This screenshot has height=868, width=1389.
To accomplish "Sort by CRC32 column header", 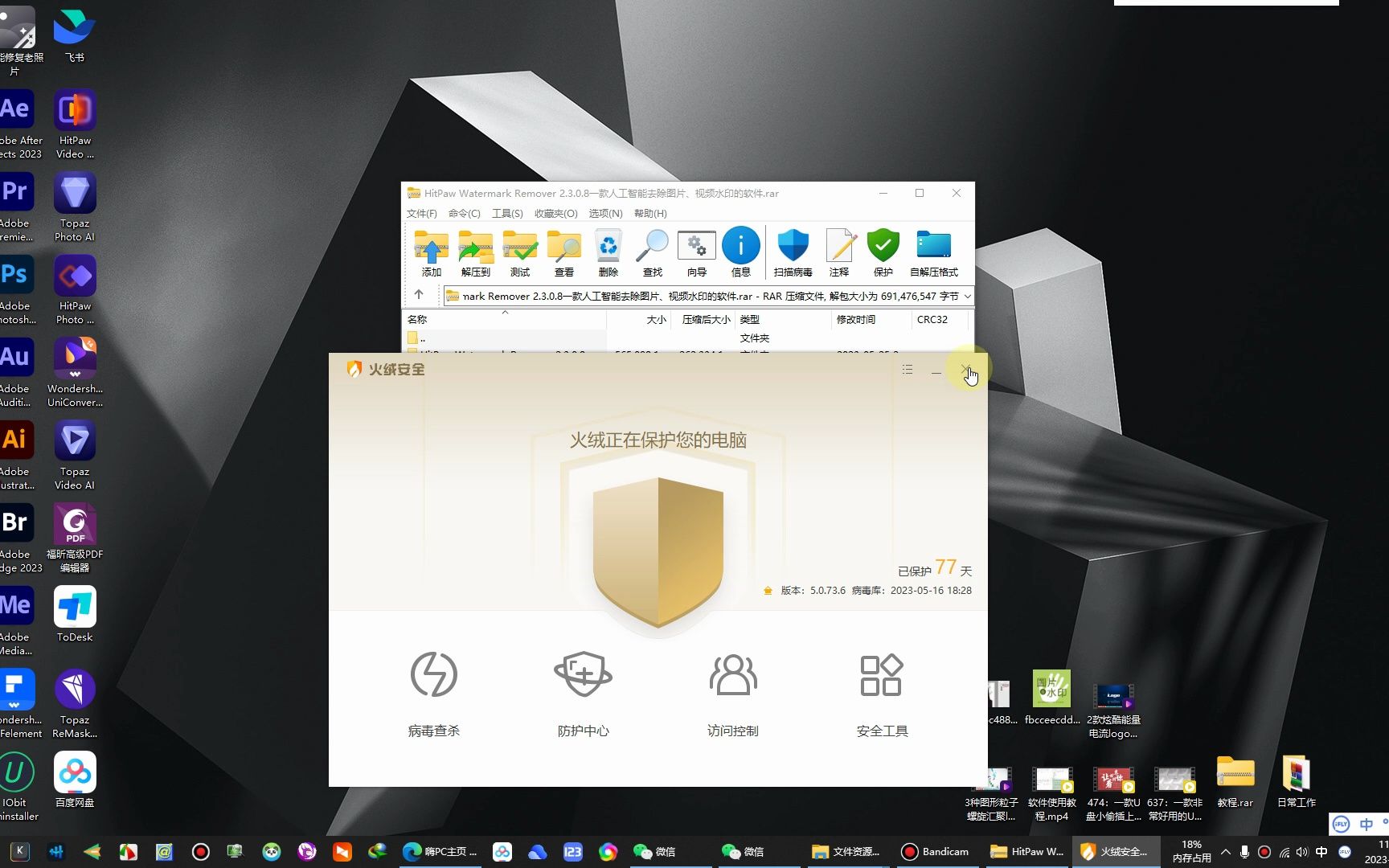I will (940, 319).
